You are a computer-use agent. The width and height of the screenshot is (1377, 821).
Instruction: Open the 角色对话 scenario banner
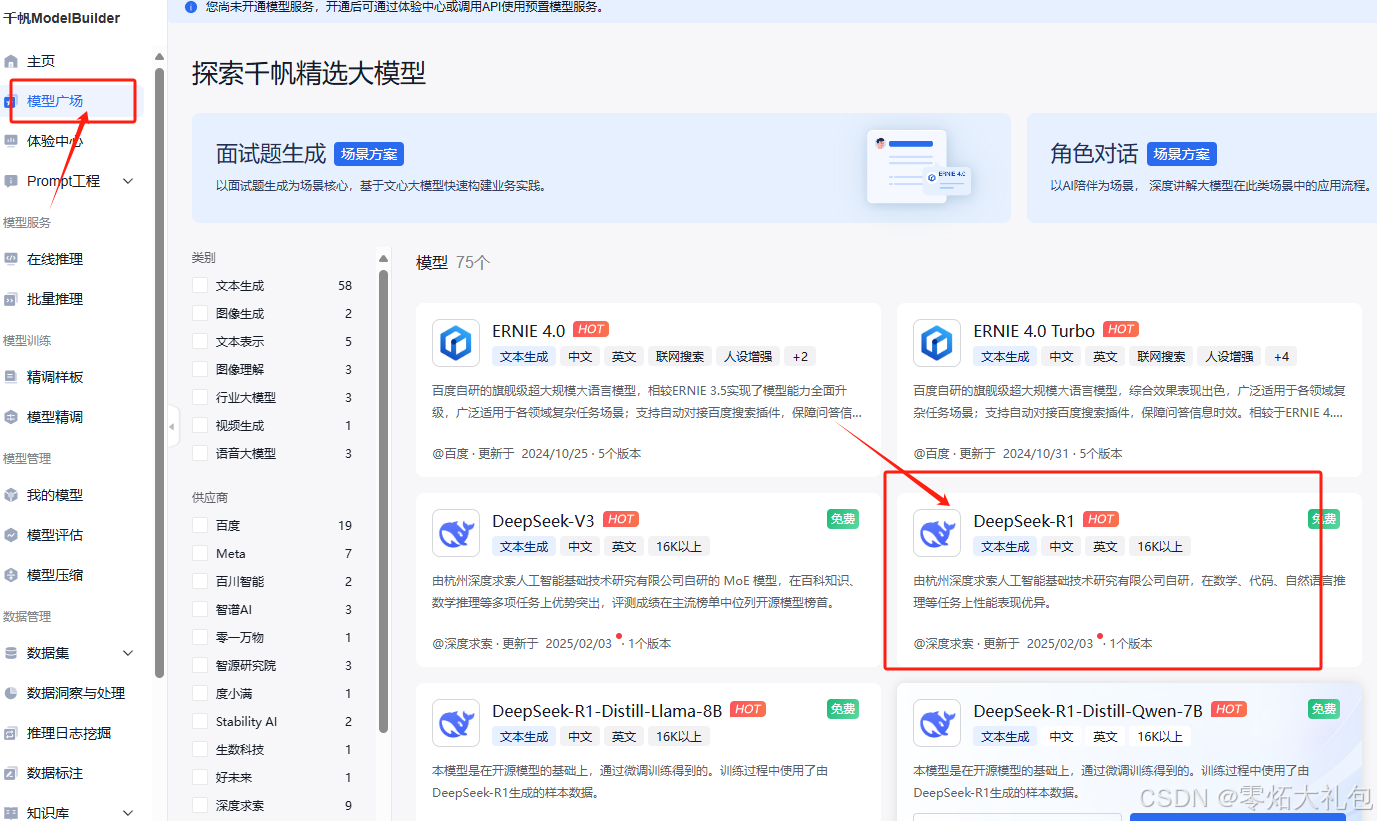1202,168
